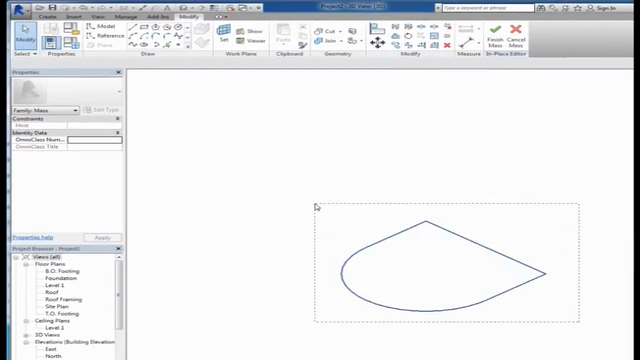This screenshot has width=640, height=360.
Task: Expand the 3D Views tree node
Action: [x=26, y=335]
